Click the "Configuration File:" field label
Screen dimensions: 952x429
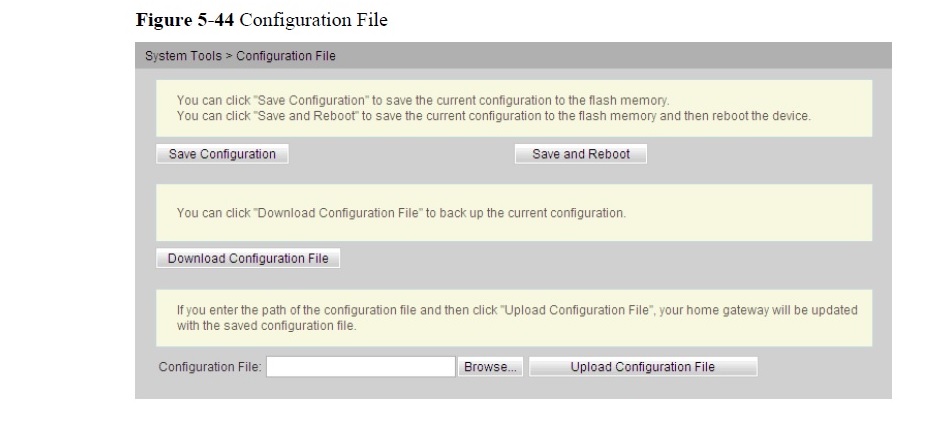point(210,367)
